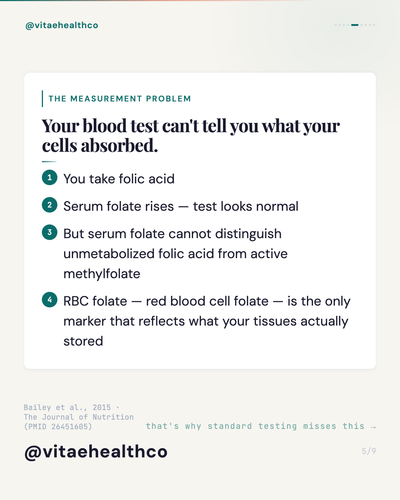Click the numbered circle icon 2
The width and height of the screenshot is (400, 500).
[50, 205]
